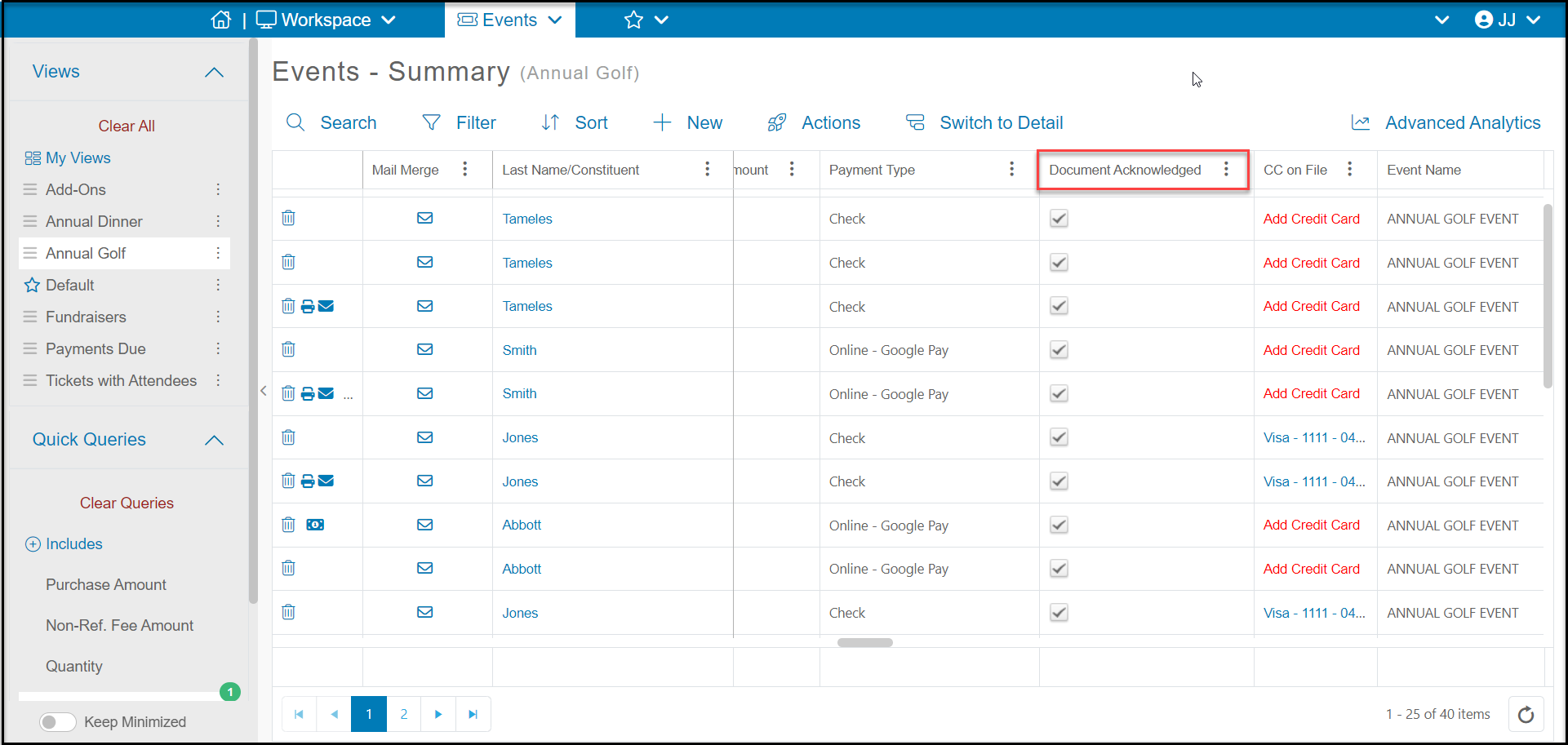Click Add Credit Card in first Tameles row
This screenshot has height=745, width=1568.
point(1311,219)
